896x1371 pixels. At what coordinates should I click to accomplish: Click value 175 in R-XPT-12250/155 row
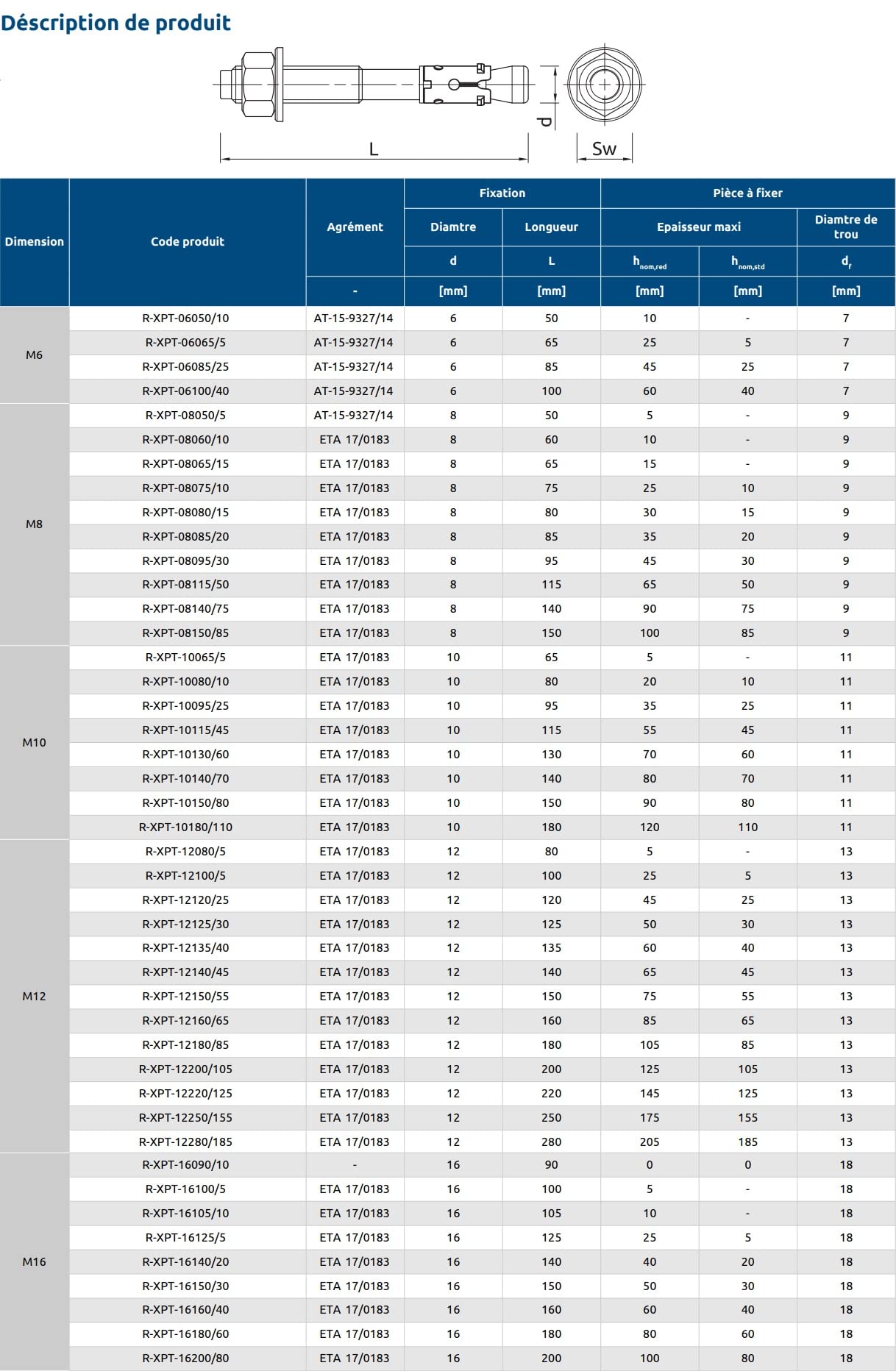[650, 1117]
